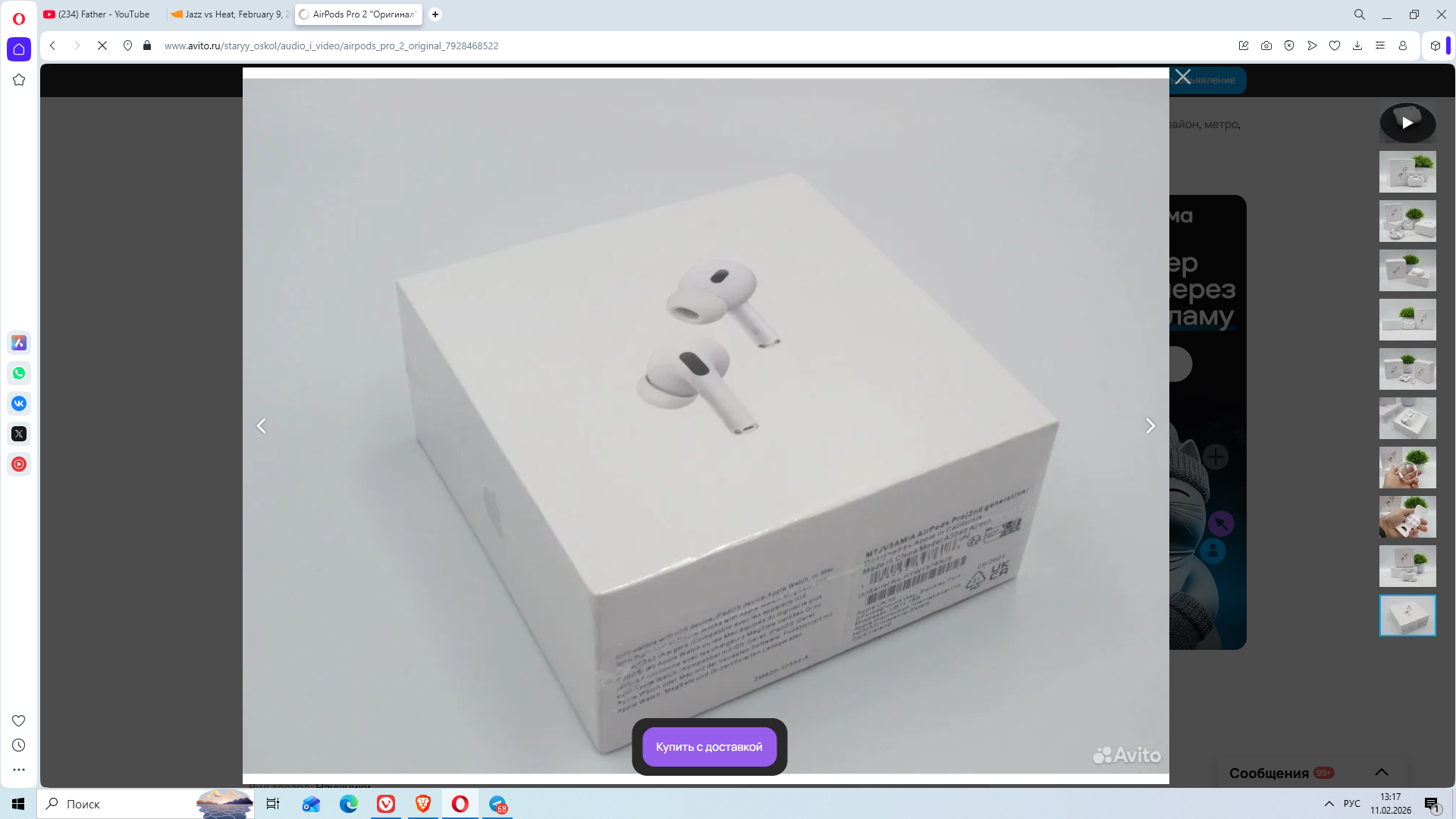Open Aria AI sidebar icon
Image resolution: width=1456 pixels, height=819 pixels.
pyautogui.click(x=19, y=343)
